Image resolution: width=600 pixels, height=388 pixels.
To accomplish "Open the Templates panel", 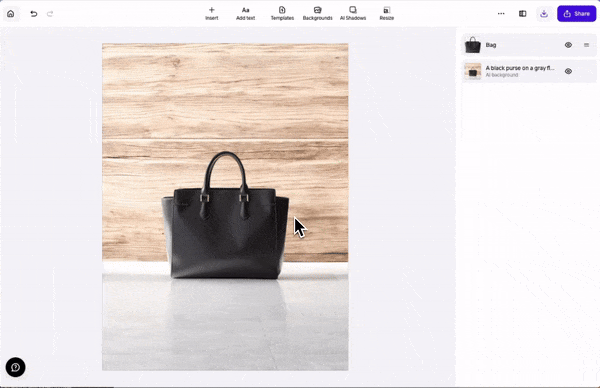I will pyautogui.click(x=282, y=13).
